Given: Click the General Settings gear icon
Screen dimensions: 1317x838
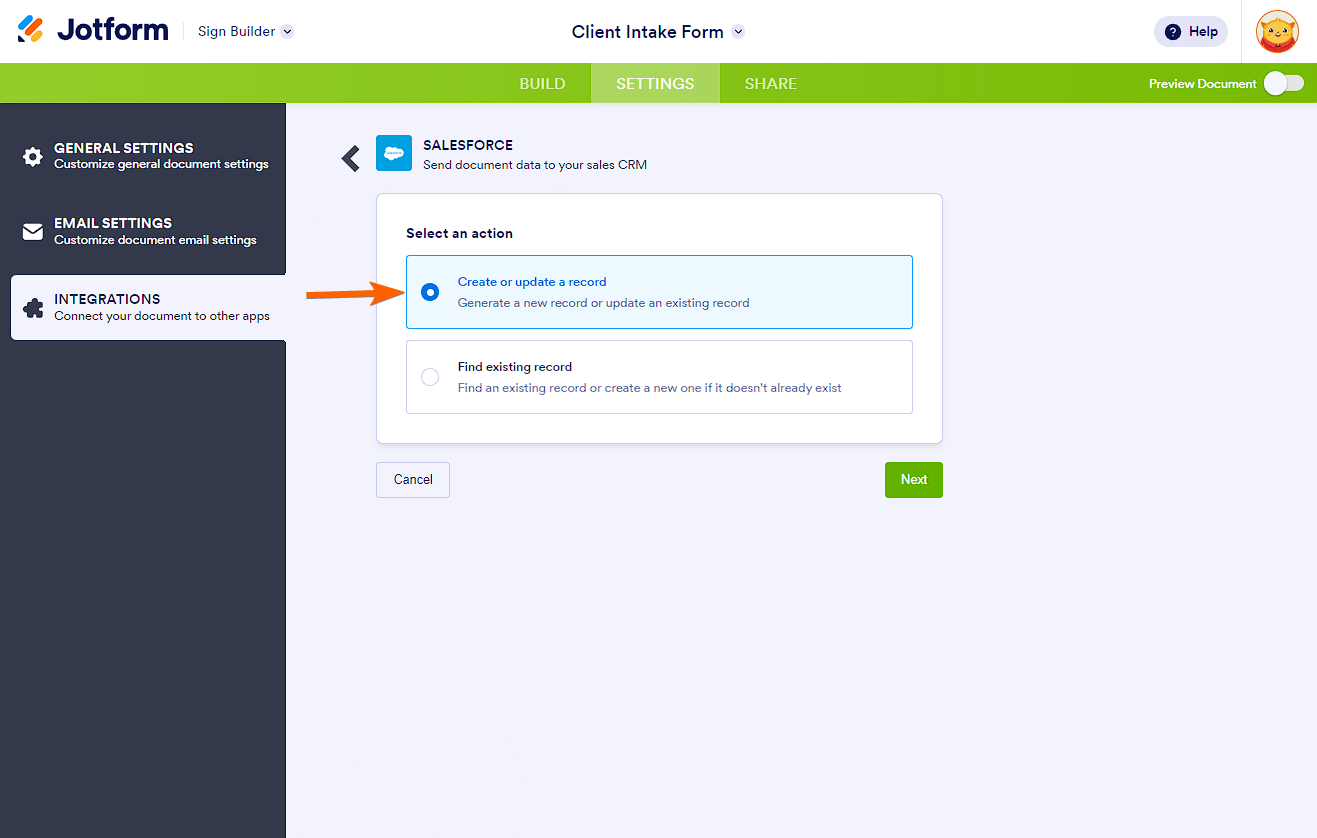Looking at the screenshot, I should coord(33,156).
